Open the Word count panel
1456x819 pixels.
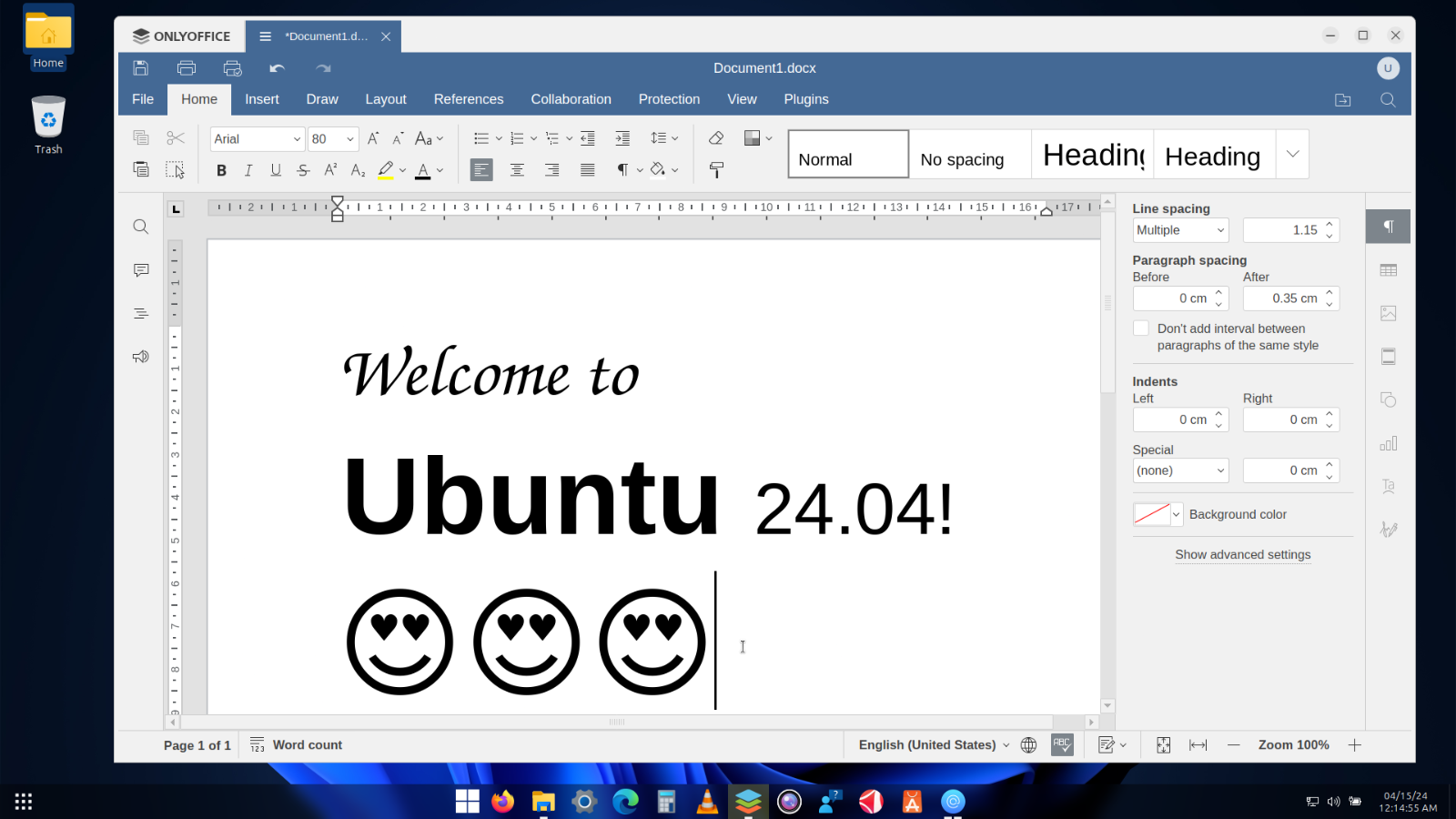pos(297,744)
